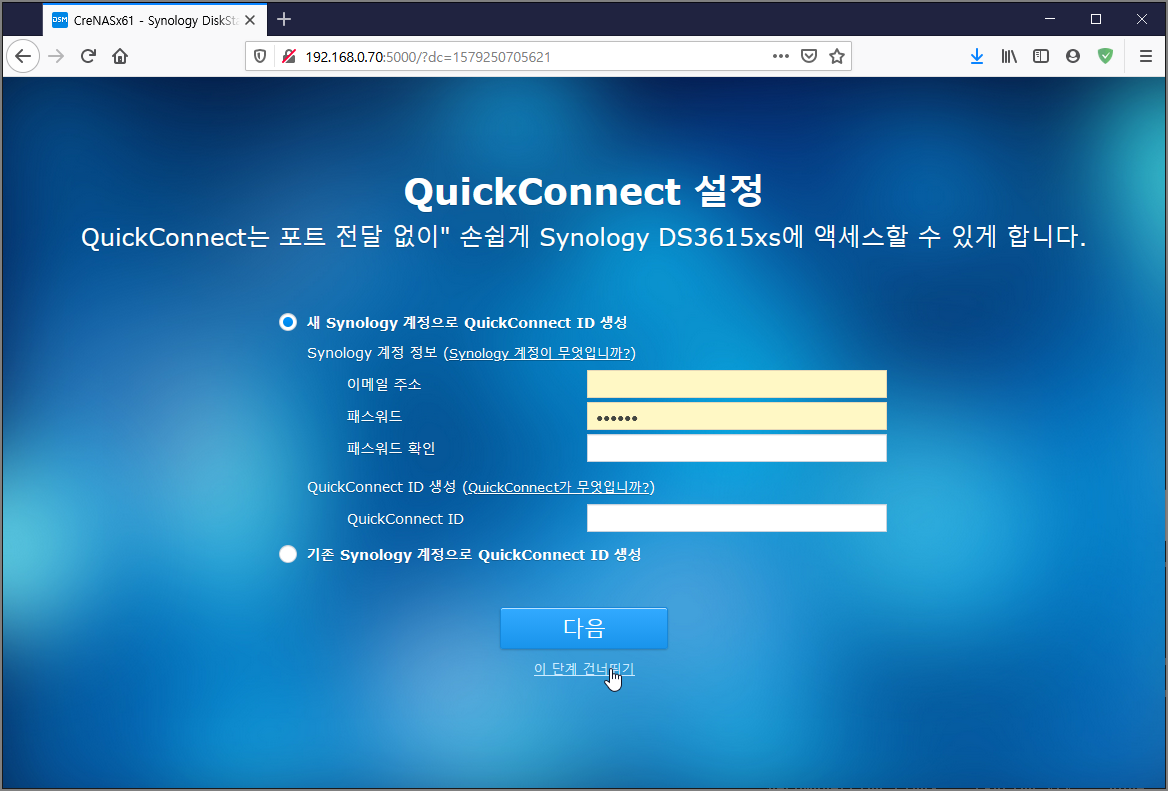Select 기존 Synology 계정으로 QuickConnect ID 생성 radio
This screenshot has height=791, width=1168.
tap(288, 555)
